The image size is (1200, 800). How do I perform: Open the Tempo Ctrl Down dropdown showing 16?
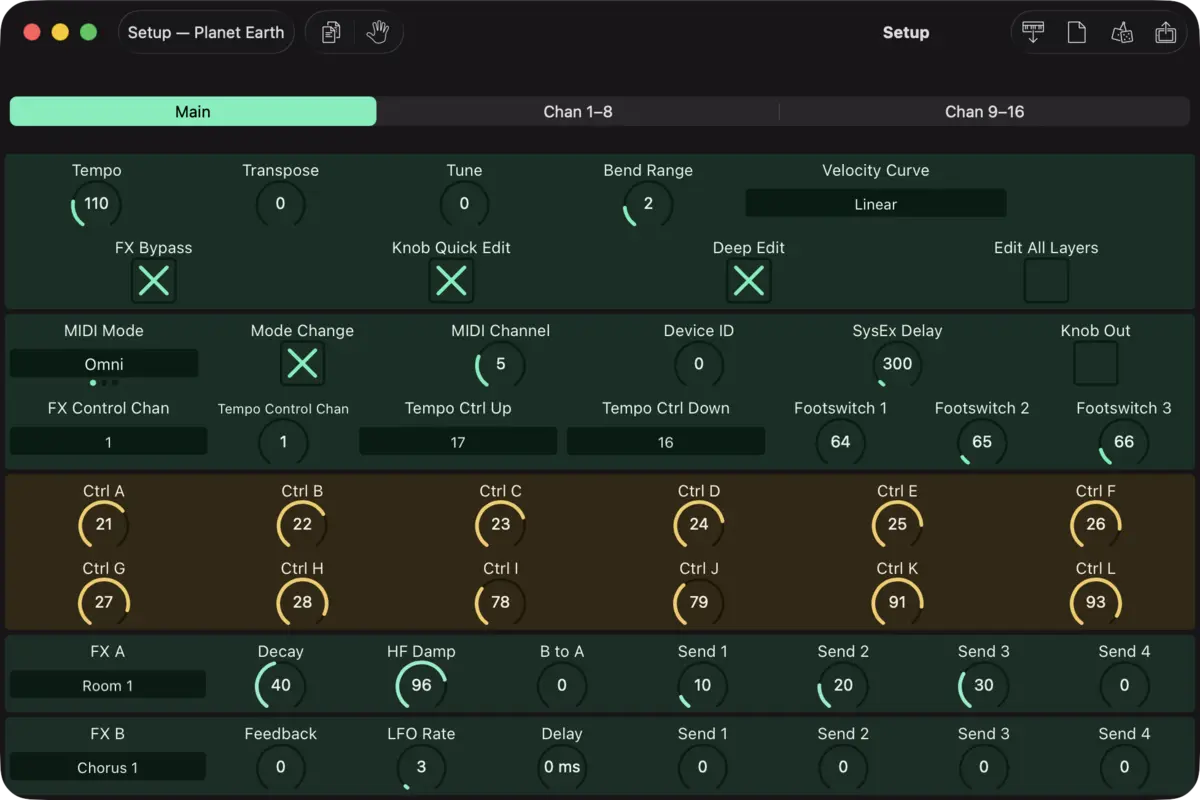point(666,442)
